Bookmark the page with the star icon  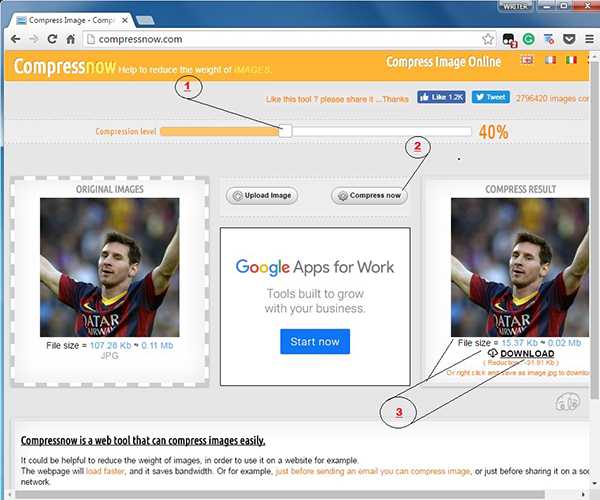coord(488,39)
